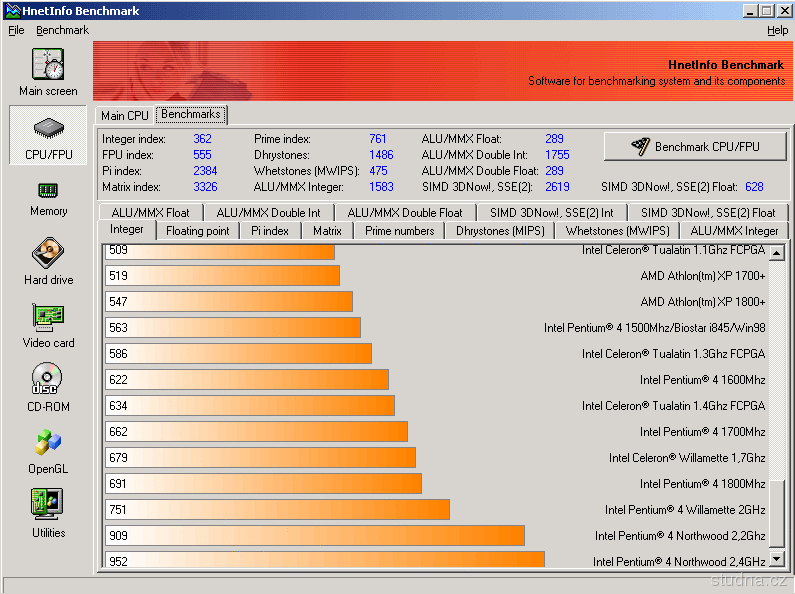Switch to the Floating point tab
This screenshot has height=594, width=795.
(197, 231)
